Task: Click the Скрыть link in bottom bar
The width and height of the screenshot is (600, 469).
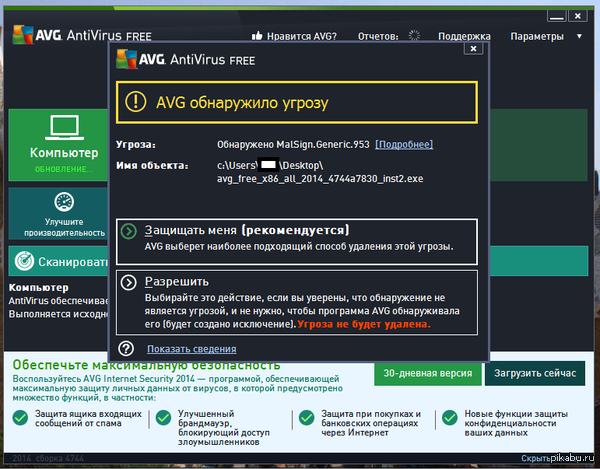Action: (x=535, y=458)
